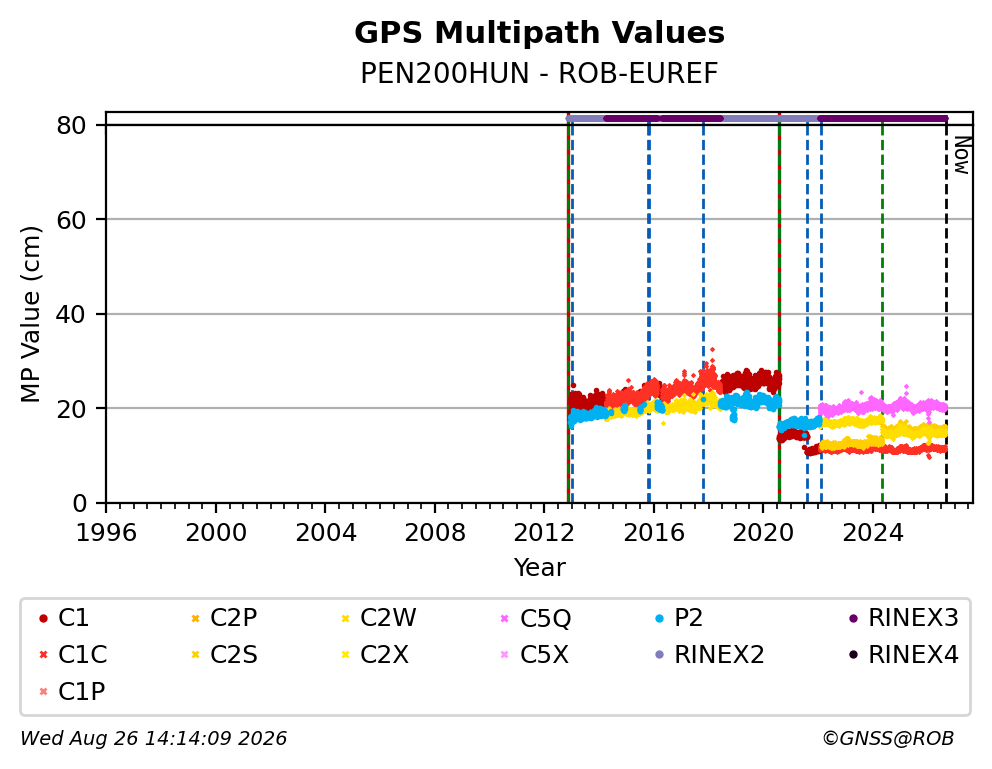Click the 'Now' dashed line label
The image size is (992, 769).
[x=962, y=156]
